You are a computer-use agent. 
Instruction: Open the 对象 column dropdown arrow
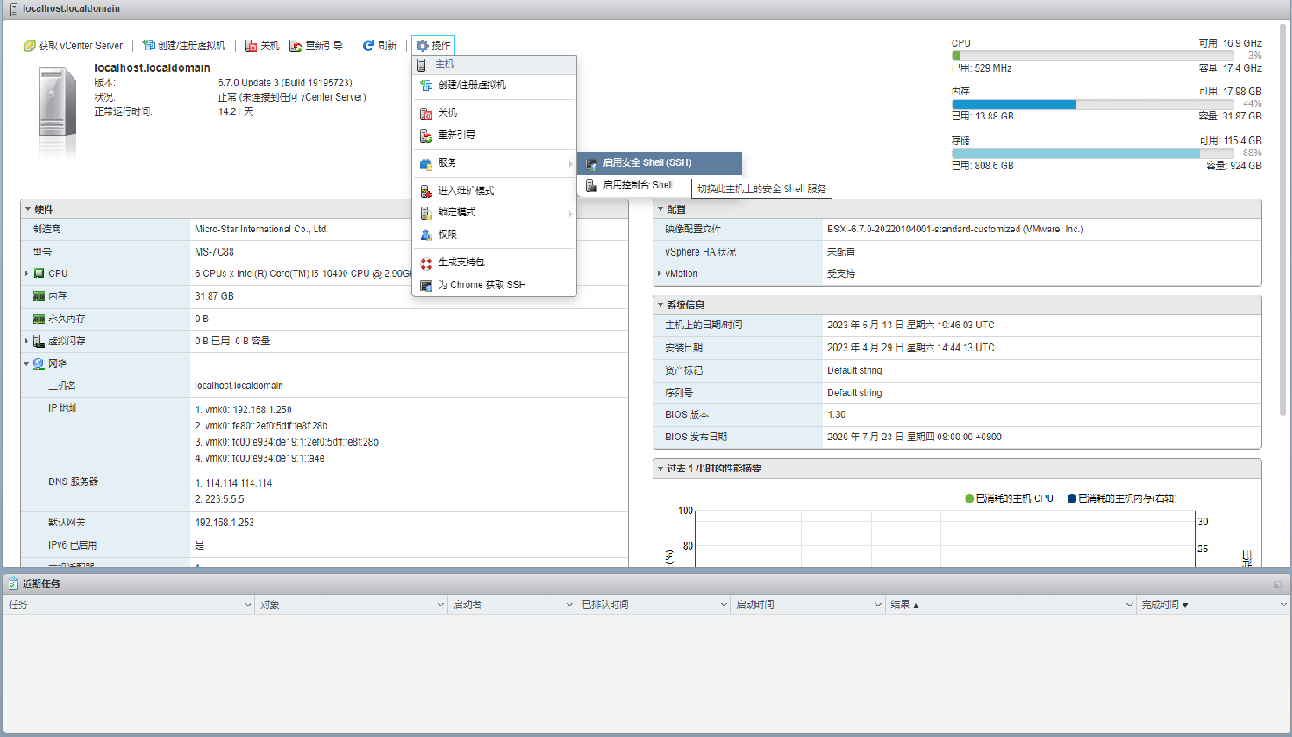click(440, 605)
